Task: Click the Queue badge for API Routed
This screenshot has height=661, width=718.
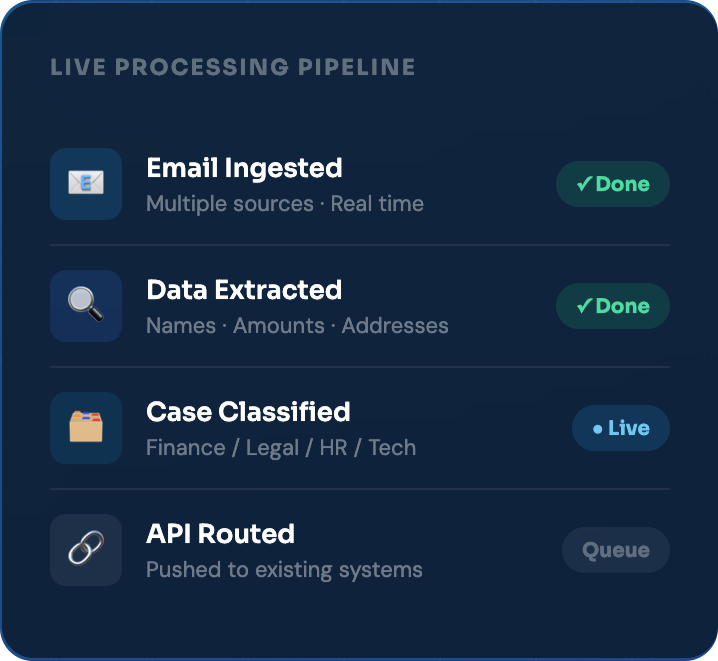Action: click(615, 550)
